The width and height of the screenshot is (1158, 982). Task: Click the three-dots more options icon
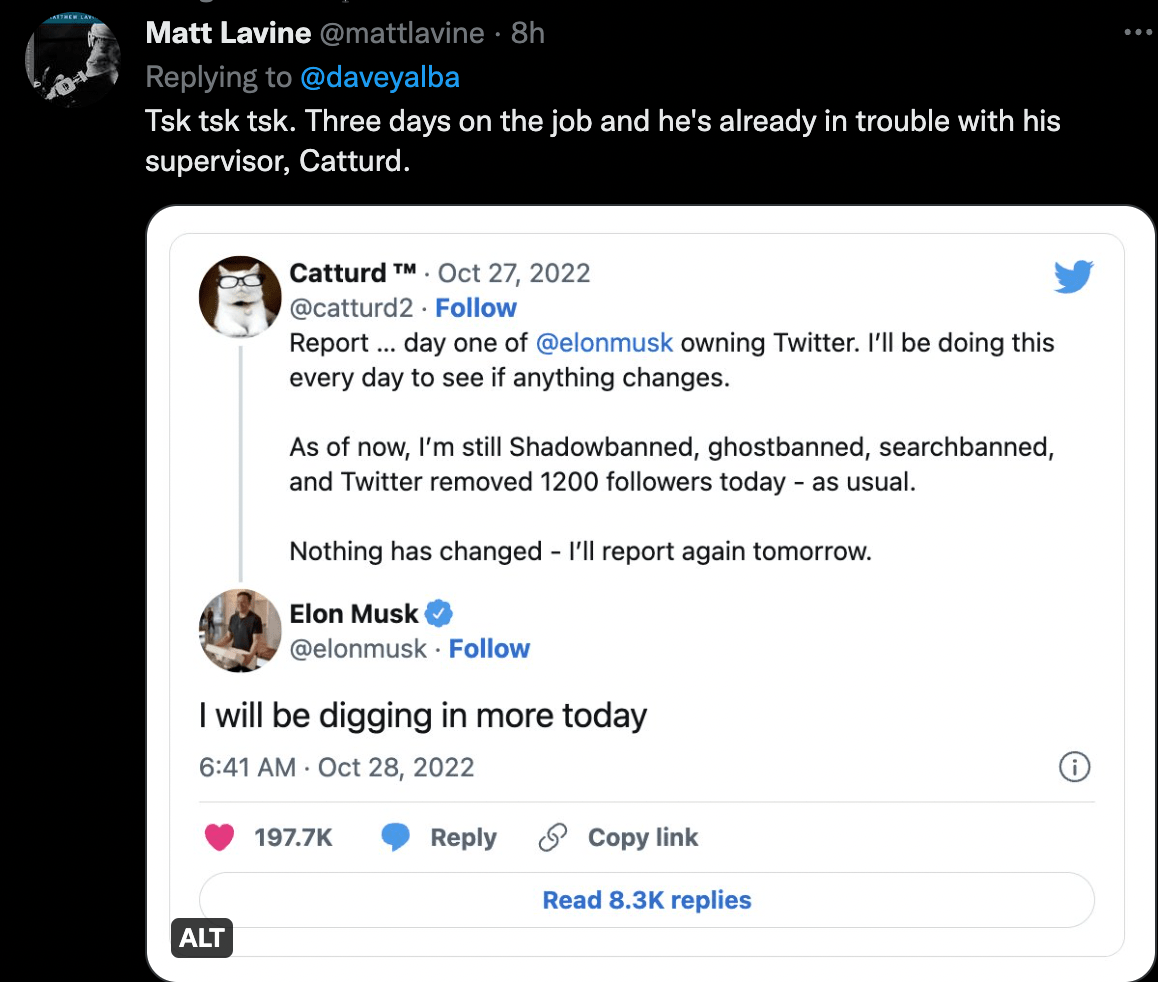coord(1138,32)
